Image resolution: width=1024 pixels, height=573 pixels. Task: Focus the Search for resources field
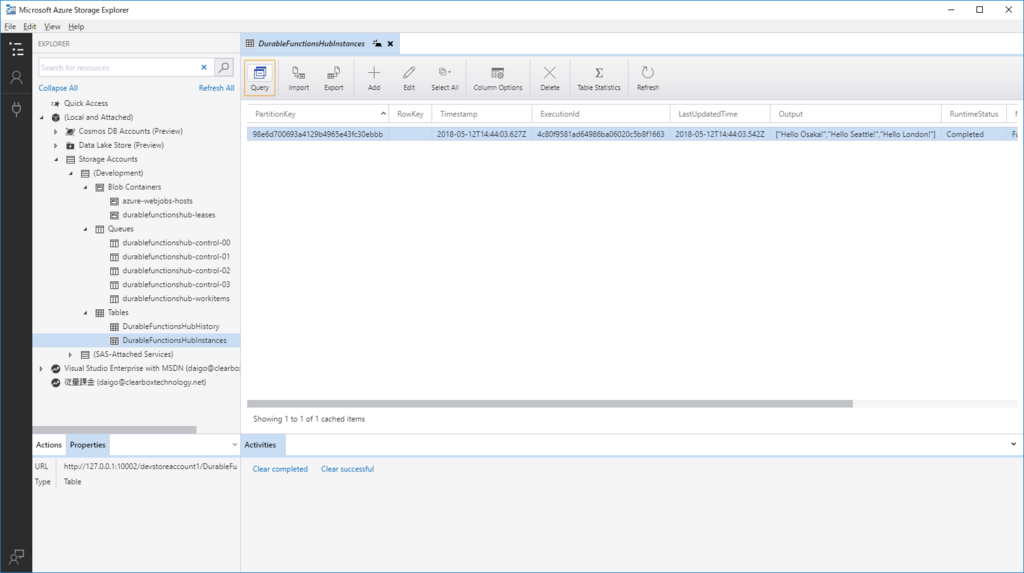(x=118, y=67)
